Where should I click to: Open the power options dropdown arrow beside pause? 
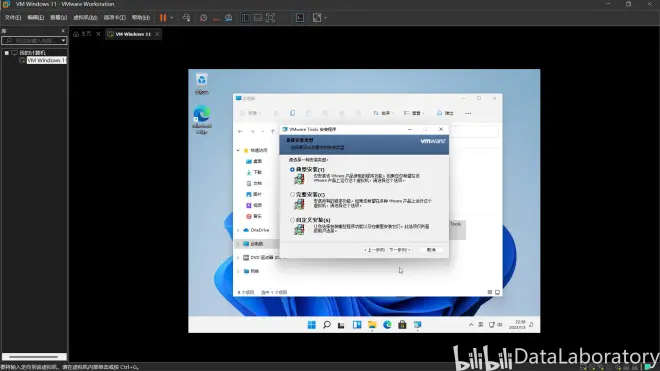(172, 18)
